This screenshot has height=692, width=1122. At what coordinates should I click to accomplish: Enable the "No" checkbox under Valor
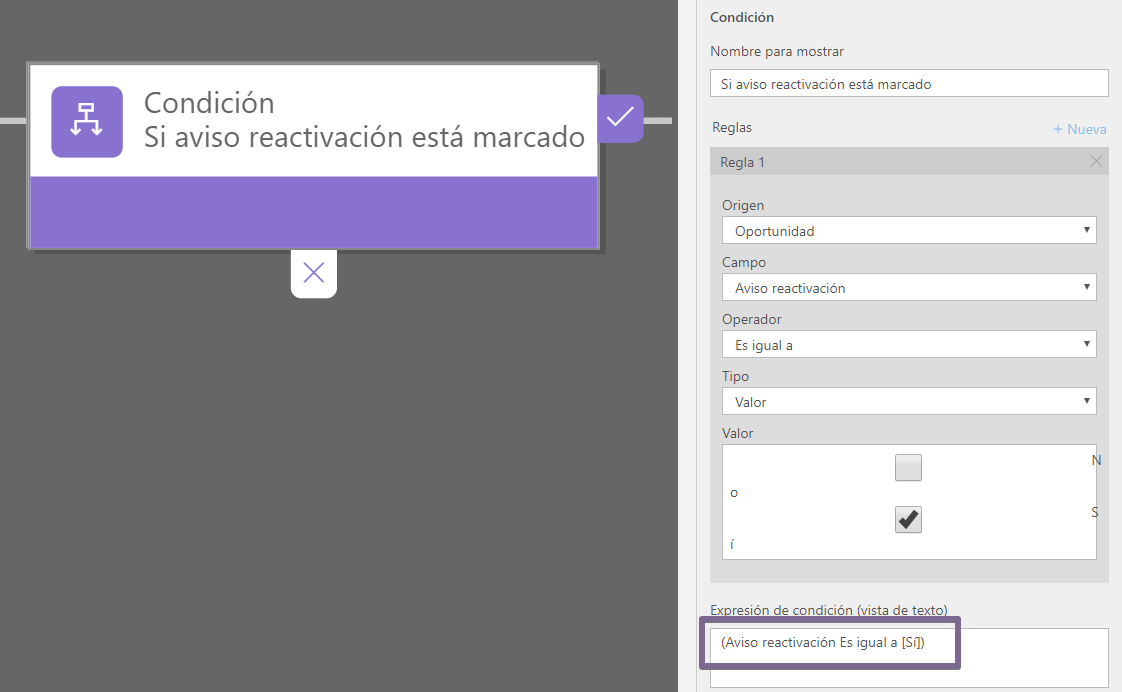pyautogui.click(x=908, y=467)
